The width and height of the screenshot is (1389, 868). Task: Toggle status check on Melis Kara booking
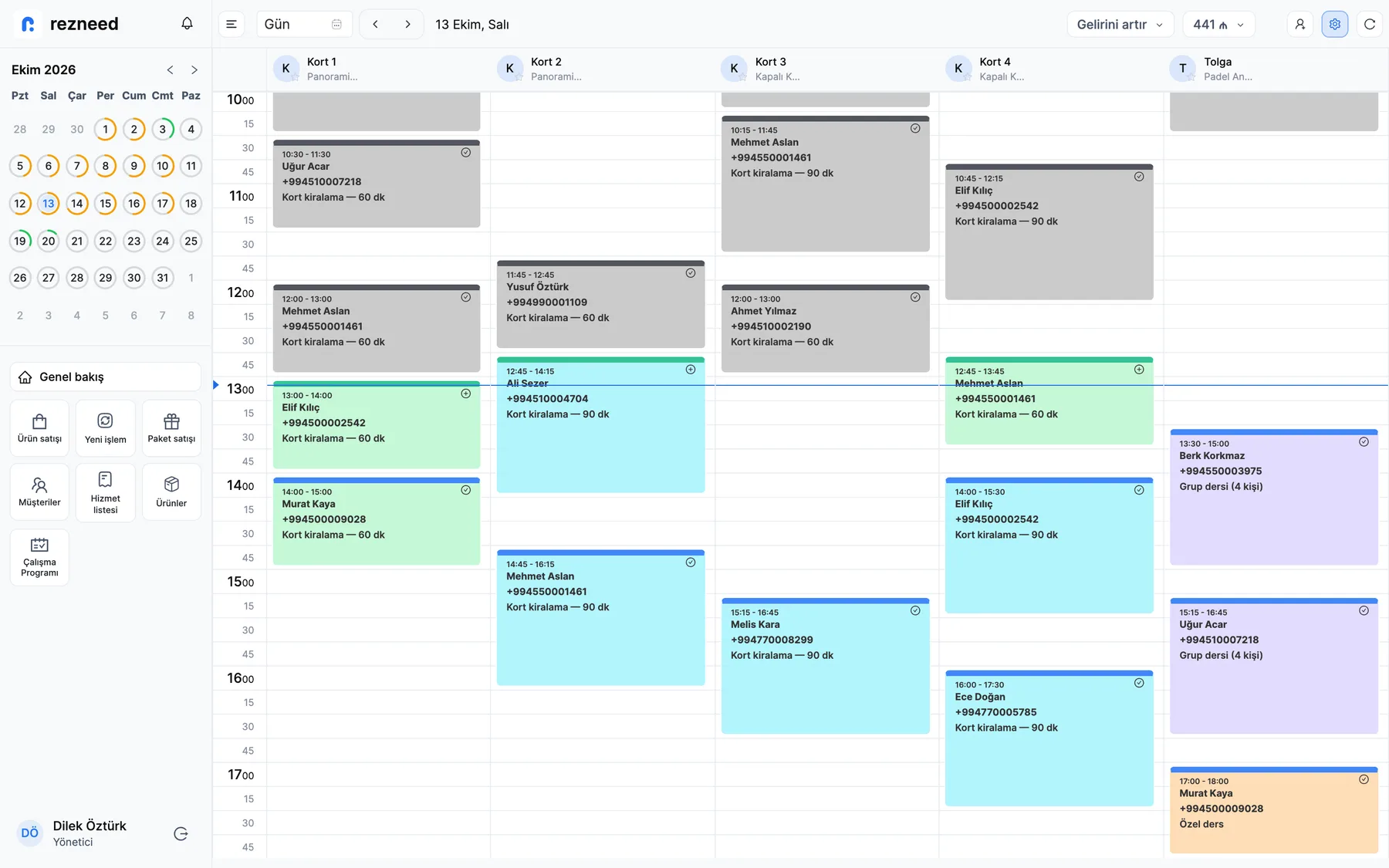pyautogui.click(x=915, y=610)
